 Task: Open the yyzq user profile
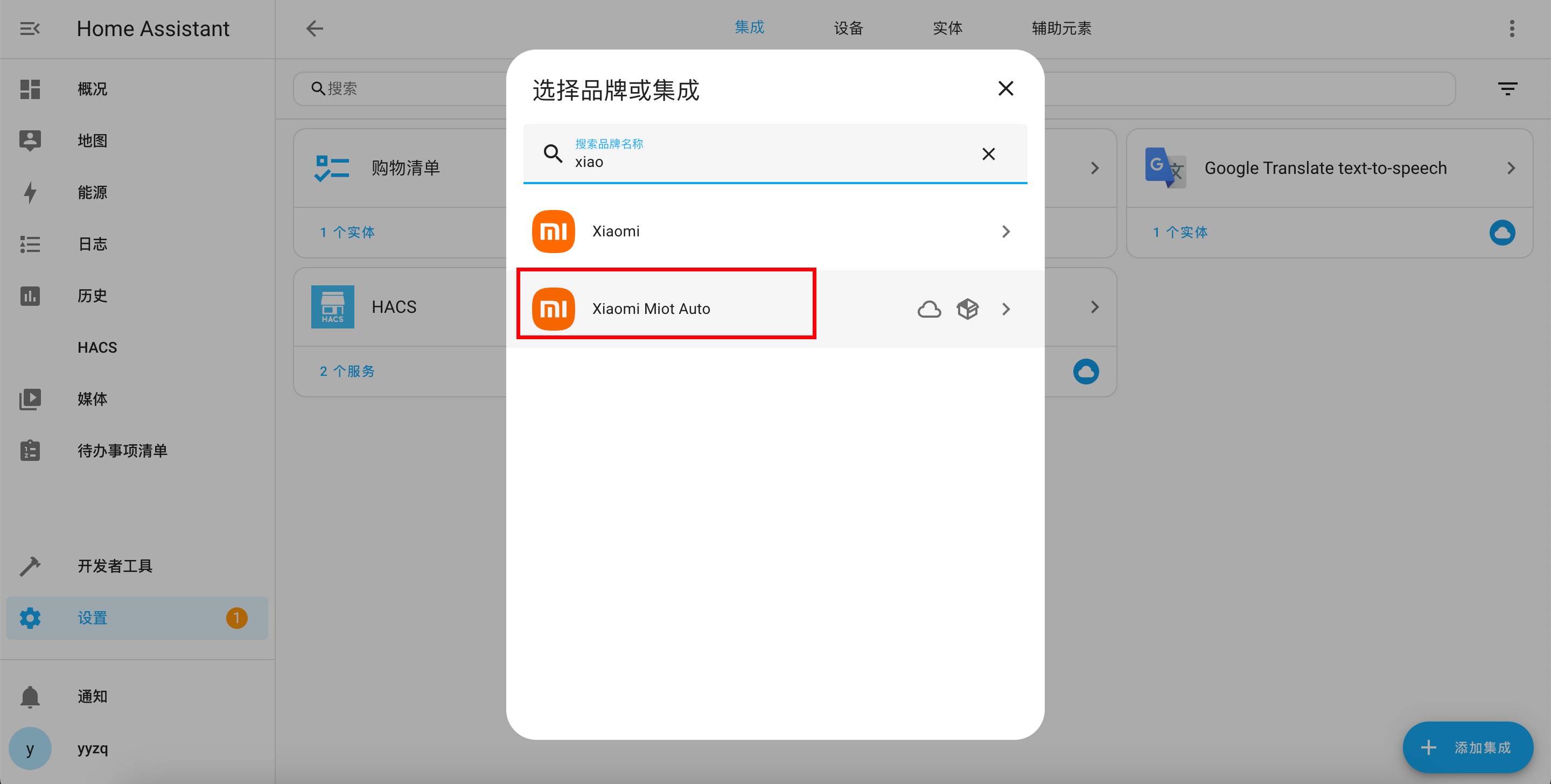tap(137, 748)
